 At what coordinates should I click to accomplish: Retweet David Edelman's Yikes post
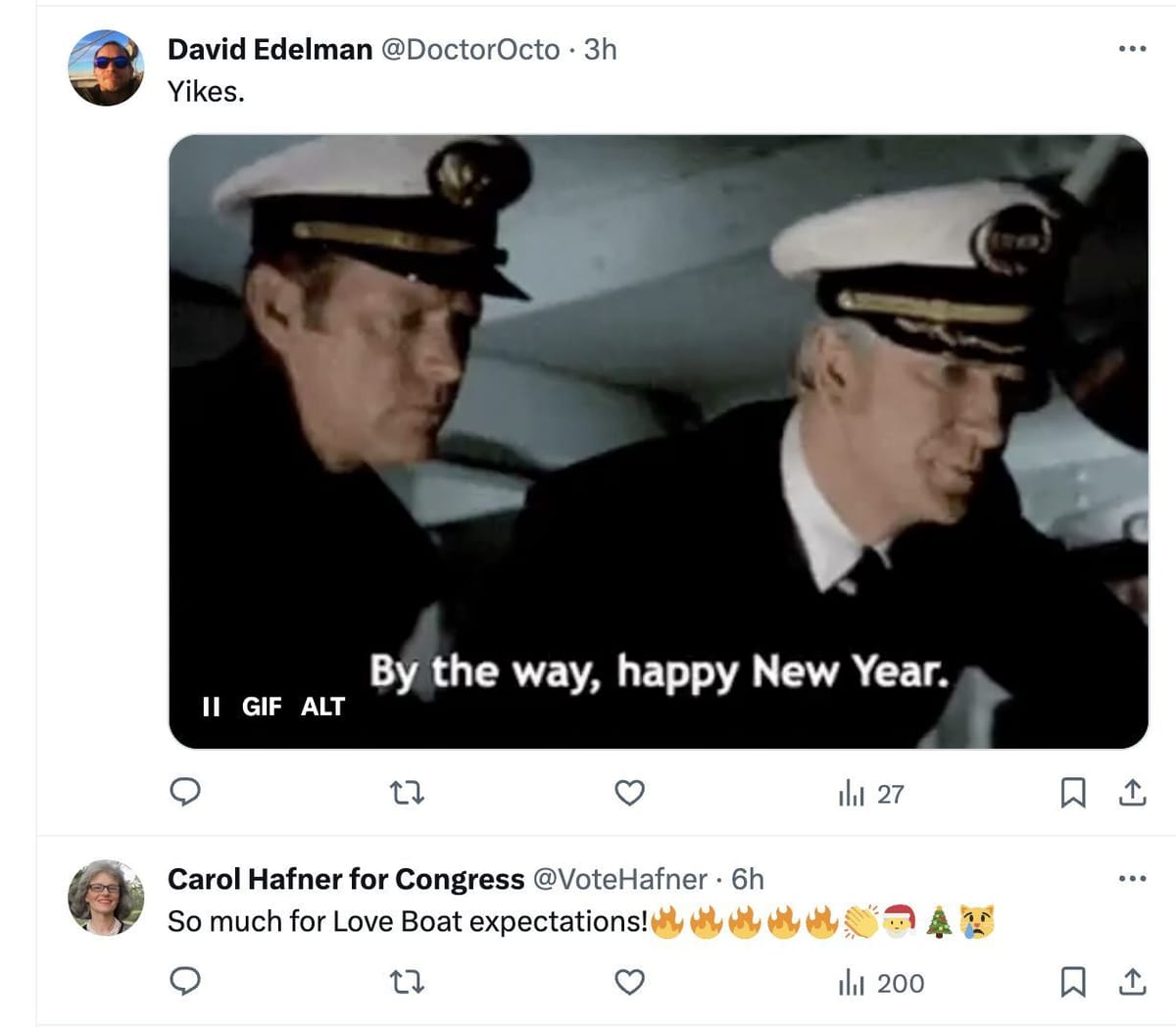[x=407, y=792]
